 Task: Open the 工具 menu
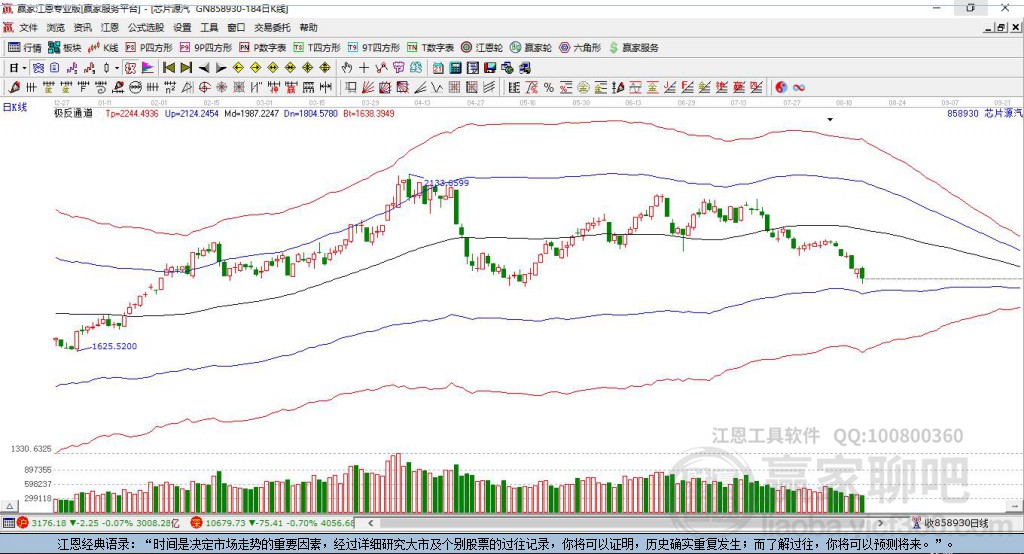point(209,27)
